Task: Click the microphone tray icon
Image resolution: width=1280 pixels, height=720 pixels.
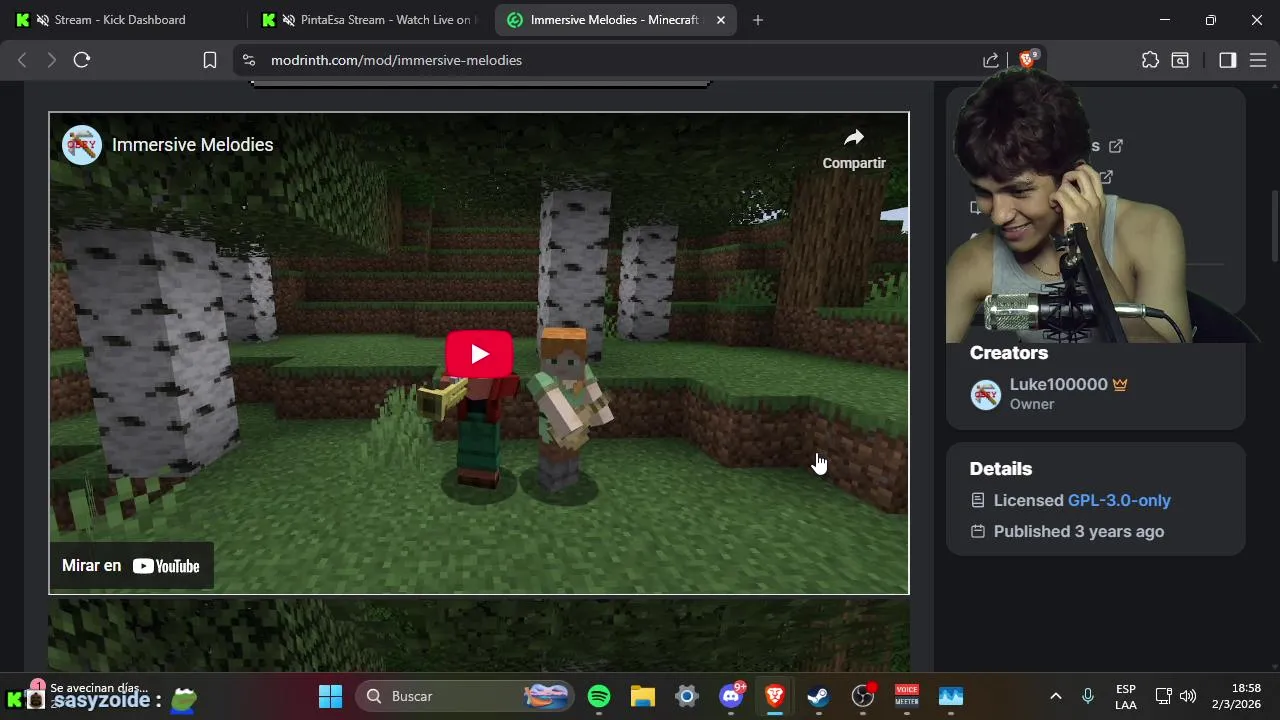Action: click(1088, 696)
